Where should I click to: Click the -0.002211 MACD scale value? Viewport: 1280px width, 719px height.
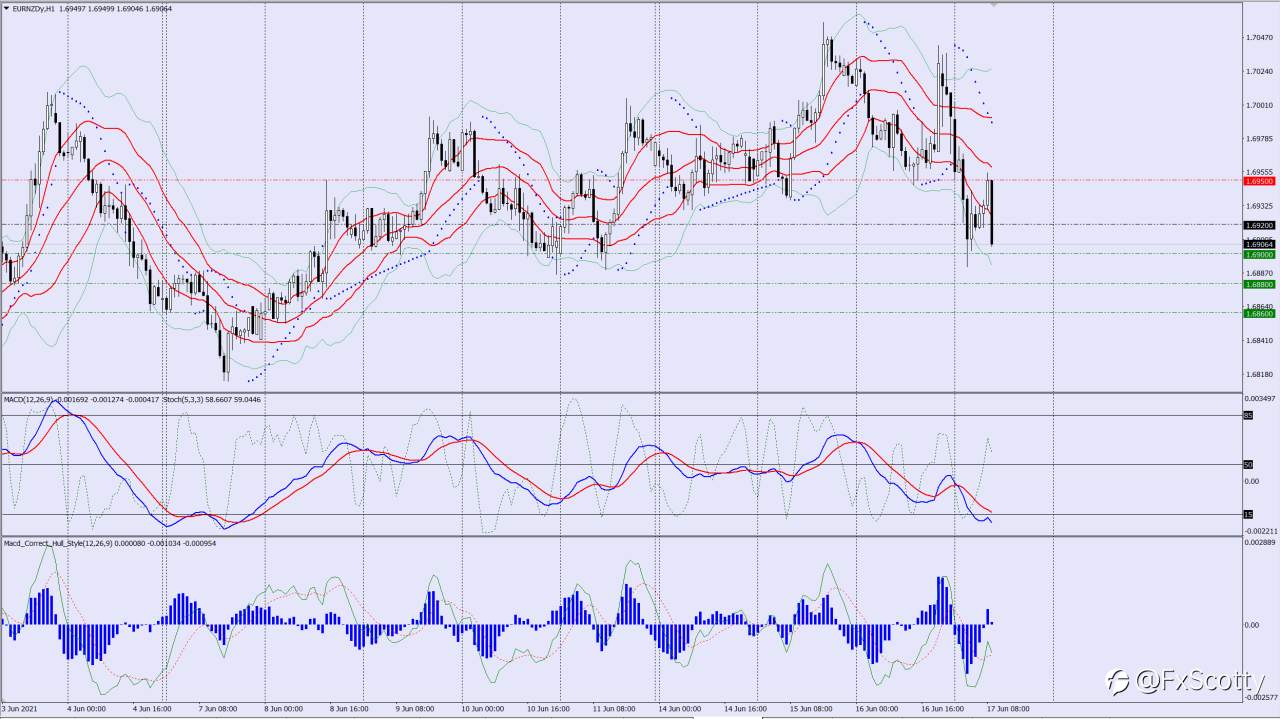(x=1260, y=532)
